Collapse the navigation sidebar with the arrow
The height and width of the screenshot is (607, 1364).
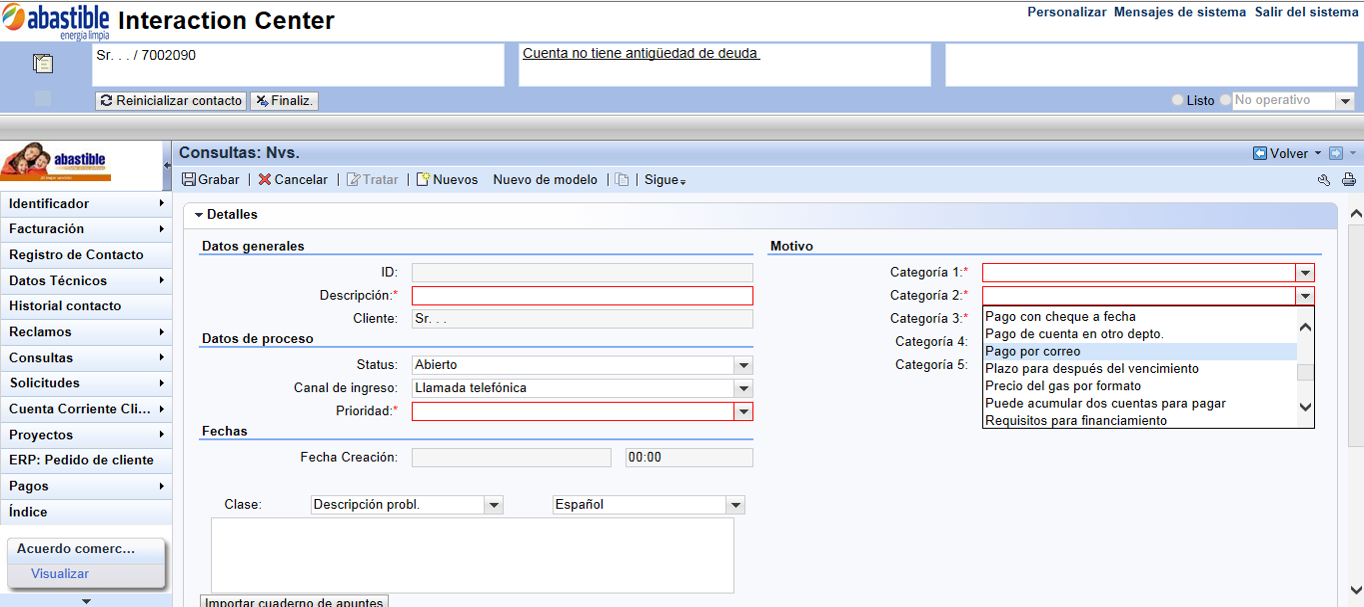(167, 165)
